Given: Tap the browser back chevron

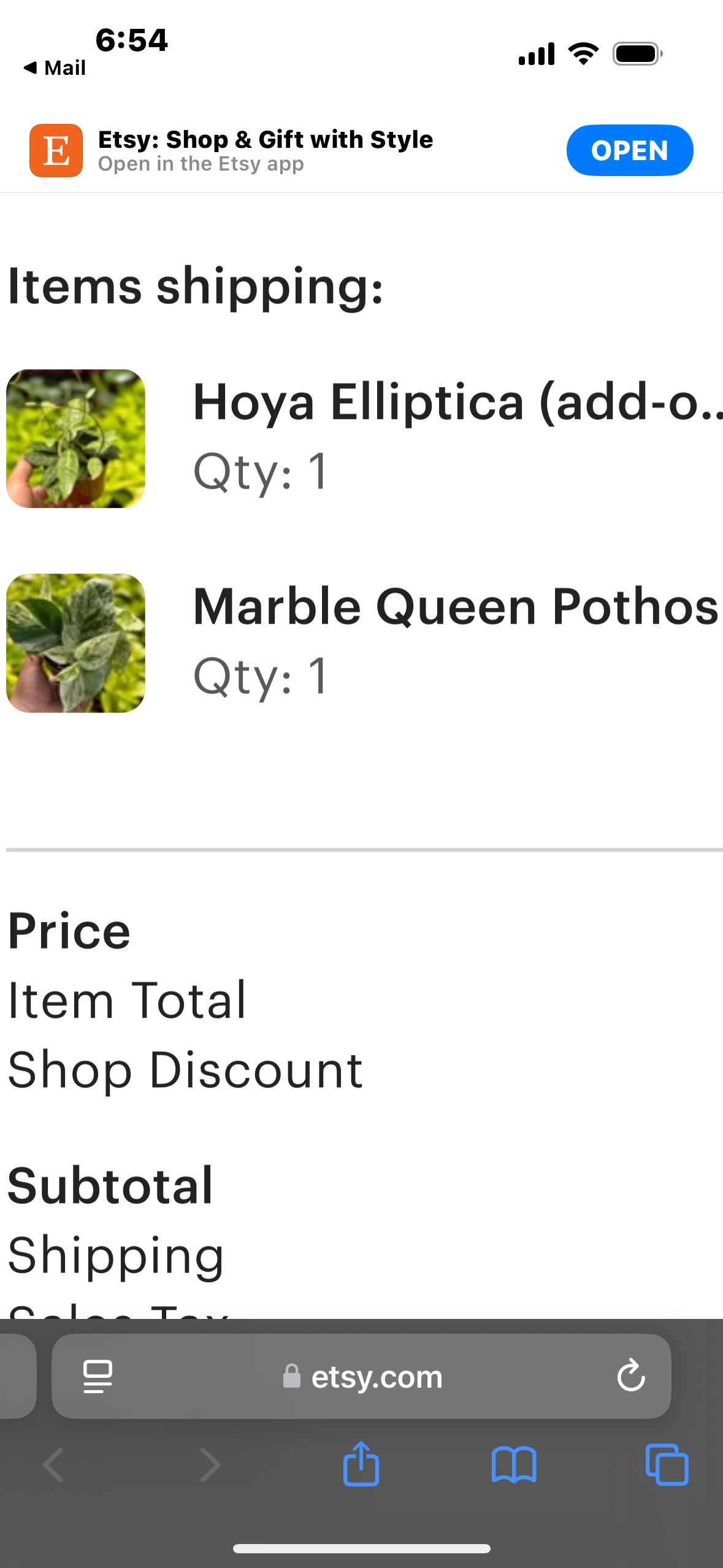Looking at the screenshot, I should click(53, 1465).
